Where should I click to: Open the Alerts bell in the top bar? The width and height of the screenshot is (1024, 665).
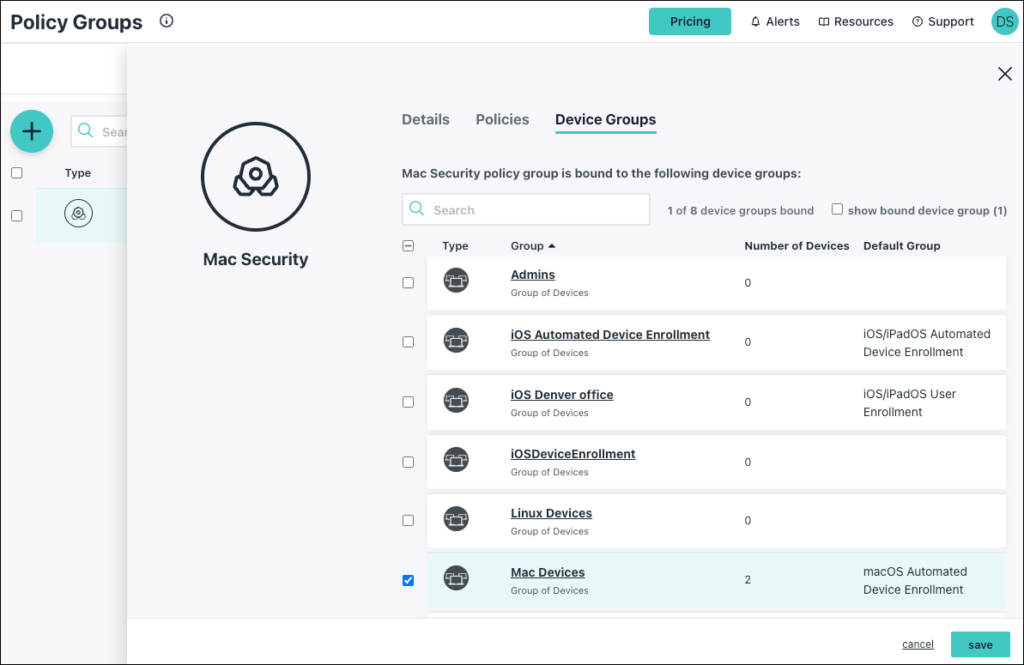click(x=758, y=21)
